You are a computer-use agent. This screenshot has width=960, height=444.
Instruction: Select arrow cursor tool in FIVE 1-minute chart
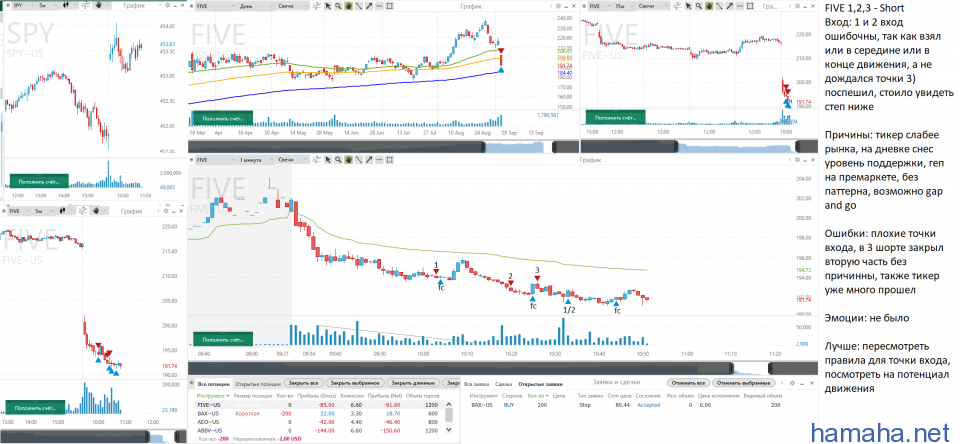(328, 159)
